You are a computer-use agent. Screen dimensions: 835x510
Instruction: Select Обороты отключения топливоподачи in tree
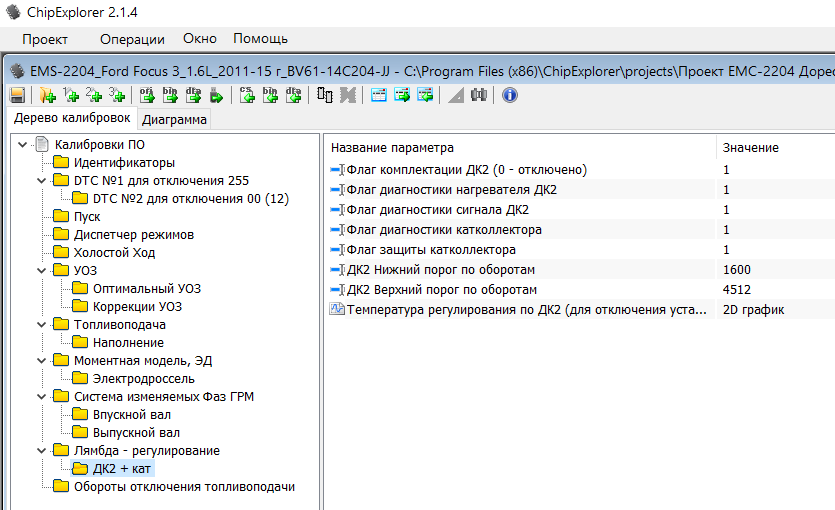tap(184, 487)
